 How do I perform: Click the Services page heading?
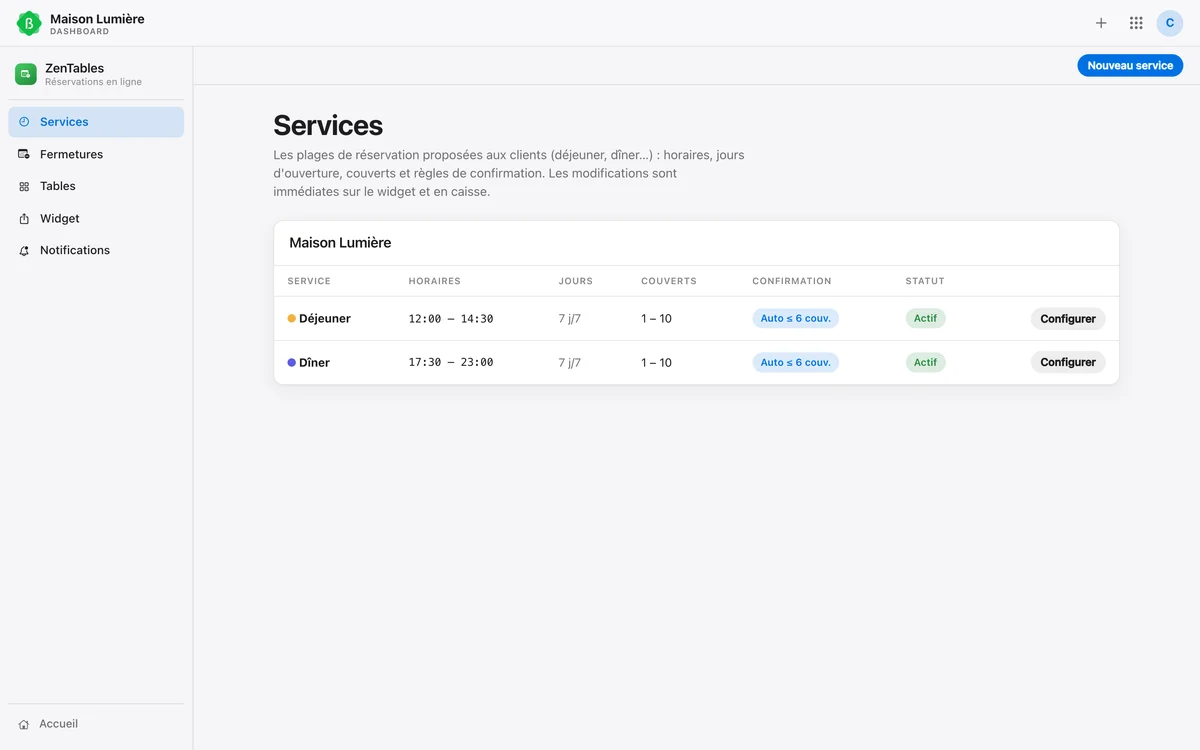(x=328, y=125)
